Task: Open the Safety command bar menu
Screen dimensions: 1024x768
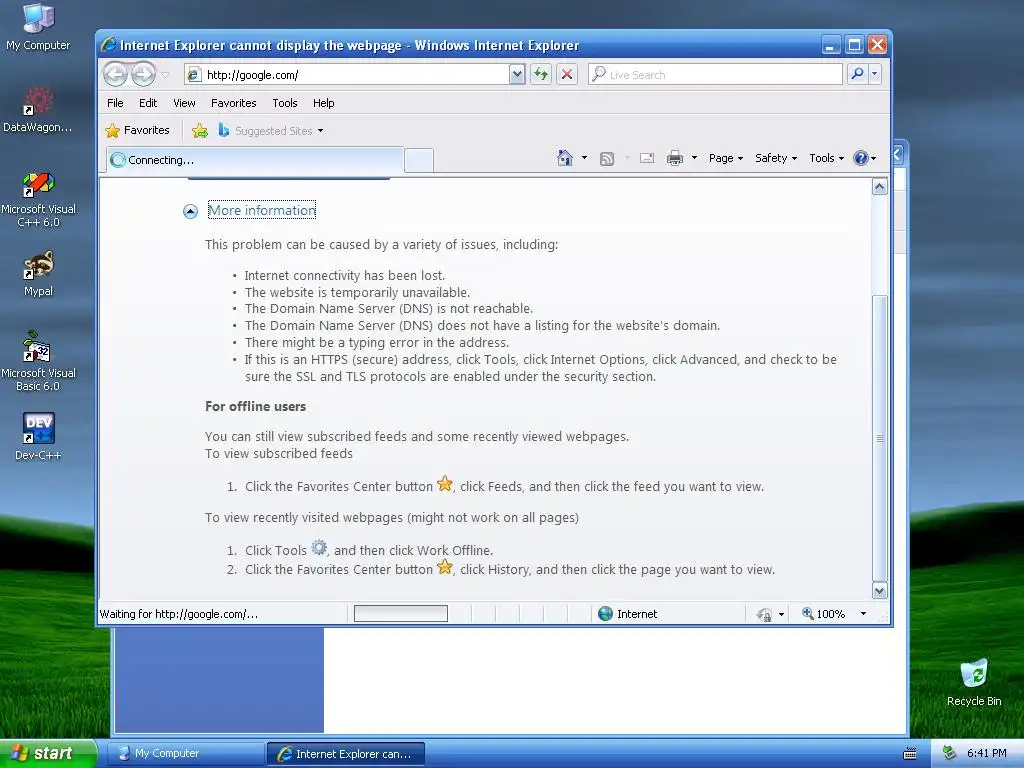Action: coord(776,158)
